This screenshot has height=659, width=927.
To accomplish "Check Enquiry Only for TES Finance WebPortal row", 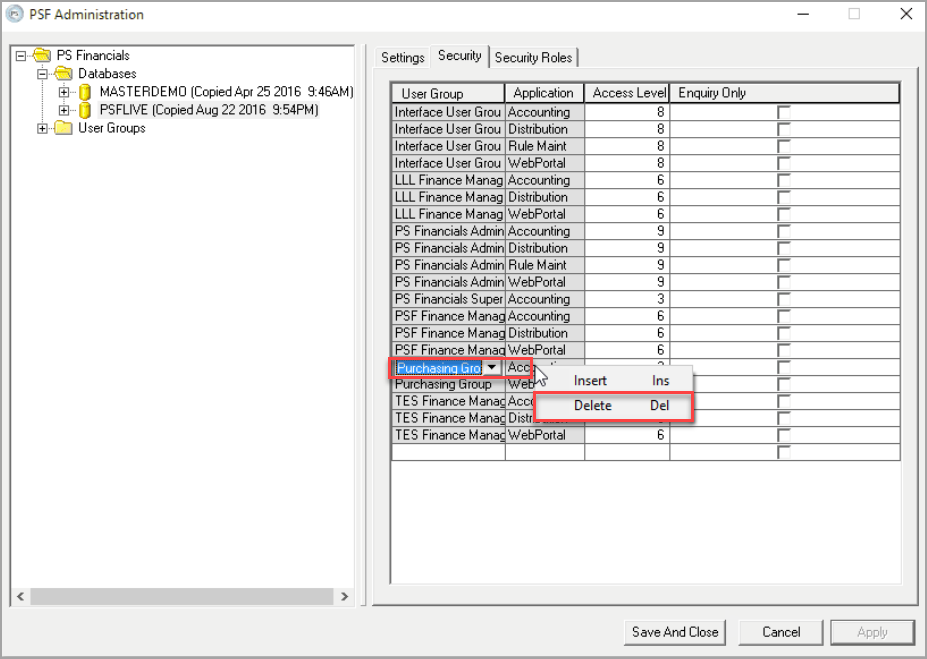I will (x=784, y=436).
